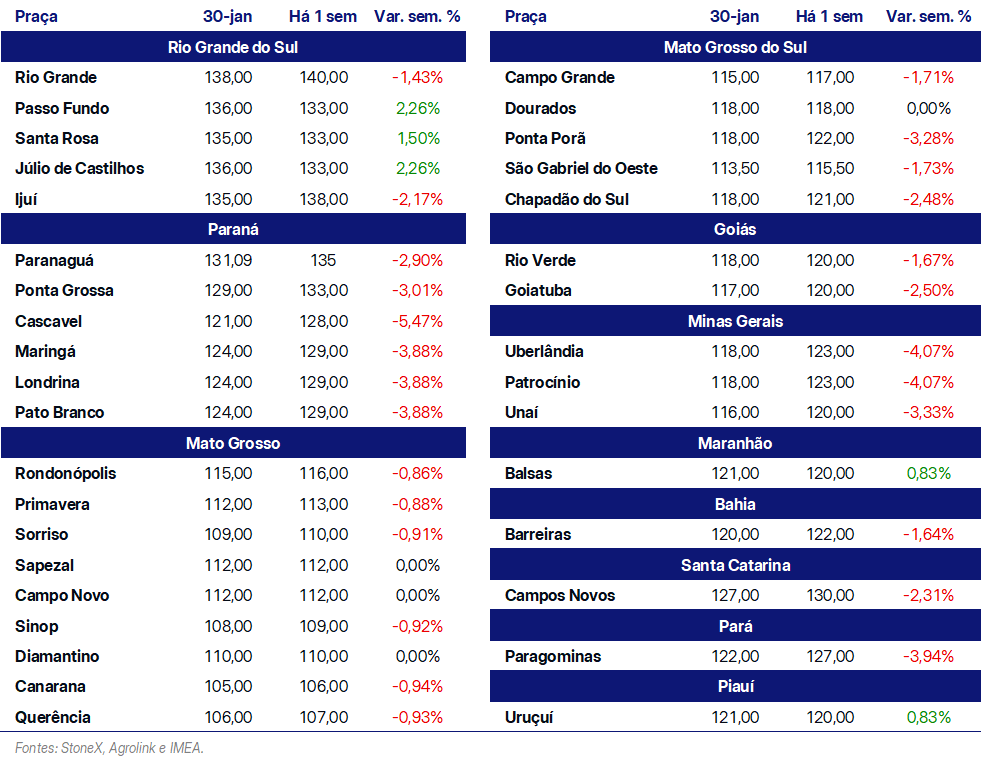The width and height of the screenshot is (982, 758).
Task: Click the Rio Grande do Sul section header
Action: (233, 47)
